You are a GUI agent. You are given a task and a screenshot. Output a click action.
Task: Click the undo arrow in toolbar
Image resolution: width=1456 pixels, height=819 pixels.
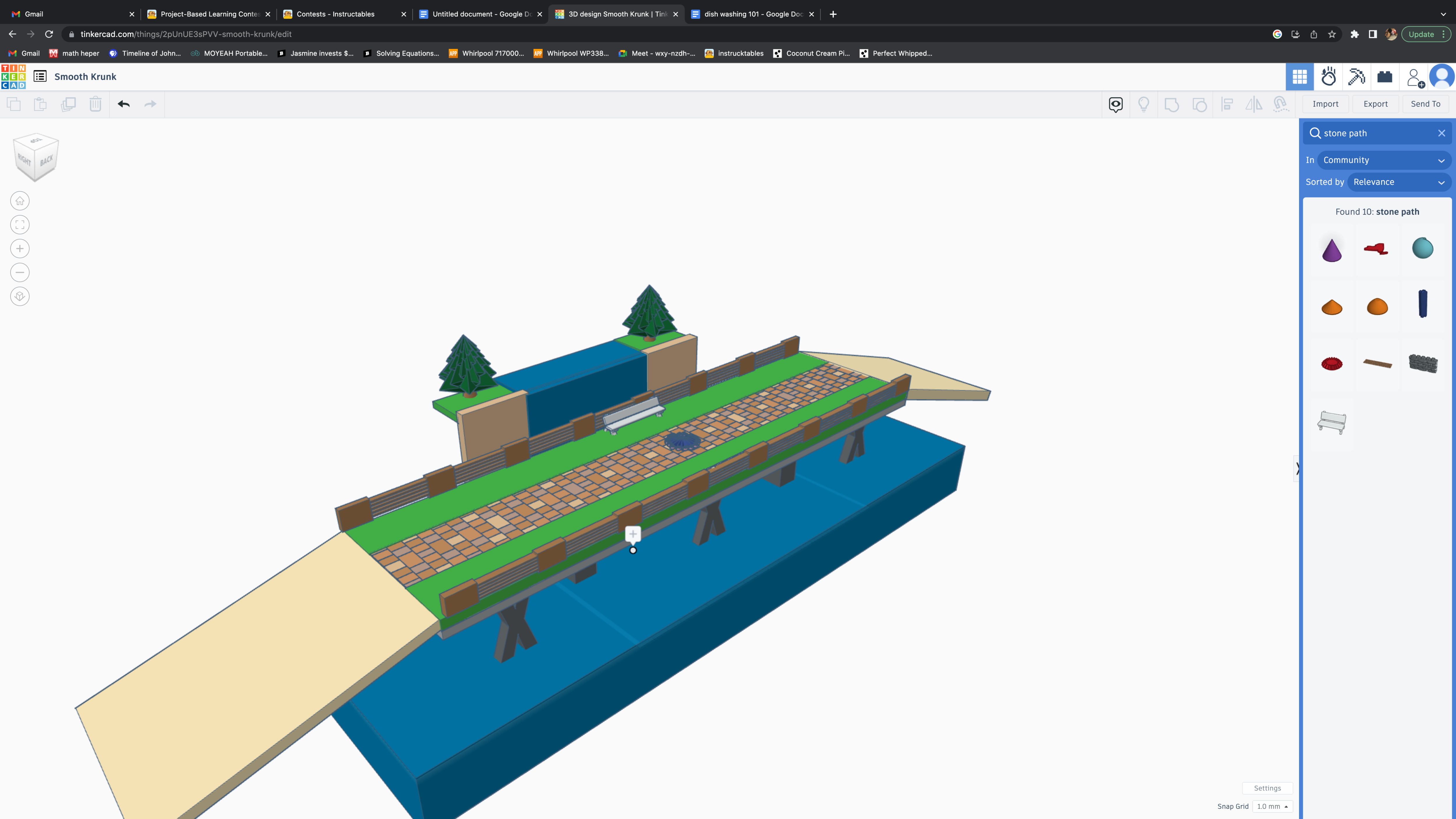[124, 104]
